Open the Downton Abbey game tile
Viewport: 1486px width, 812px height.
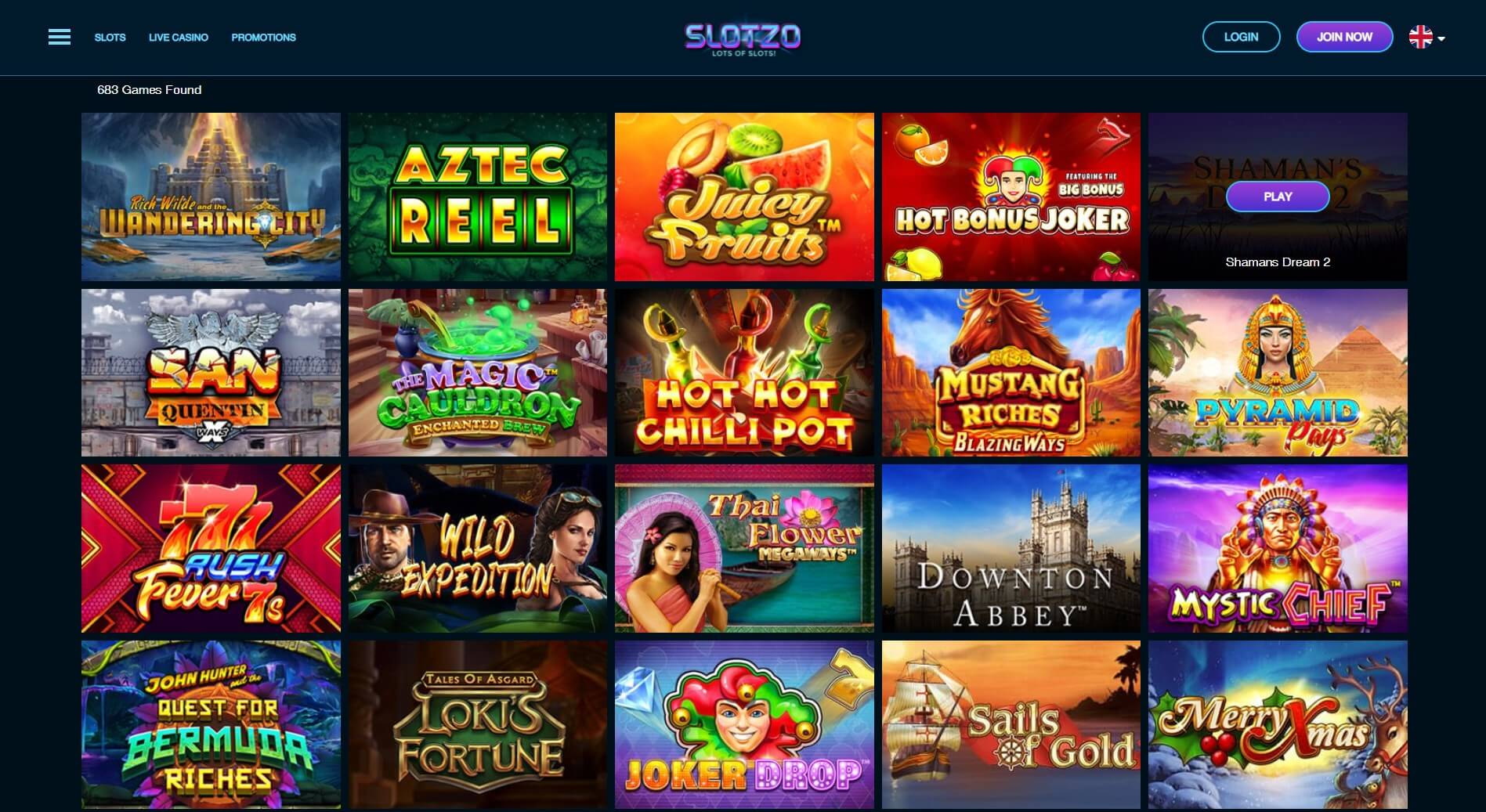(x=1011, y=548)
